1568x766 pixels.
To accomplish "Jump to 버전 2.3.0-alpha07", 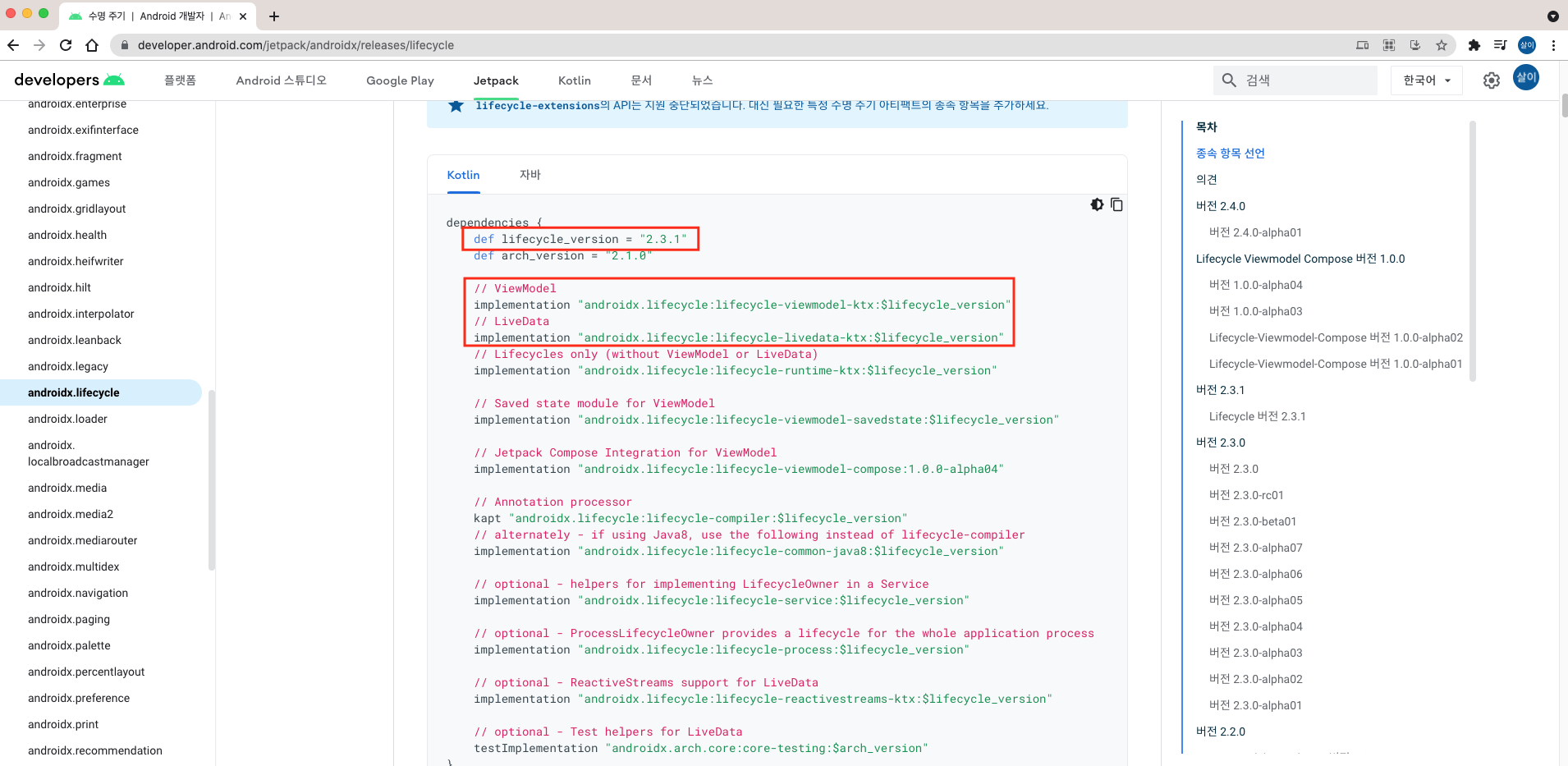I will pyautogui.click(x=1255, y=548).
